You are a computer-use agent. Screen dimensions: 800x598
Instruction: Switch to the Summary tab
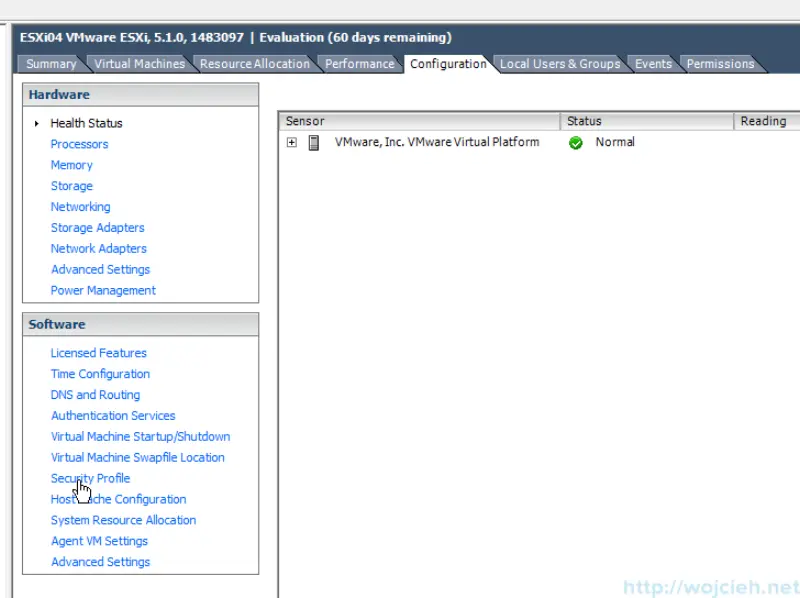pos(50,63)
